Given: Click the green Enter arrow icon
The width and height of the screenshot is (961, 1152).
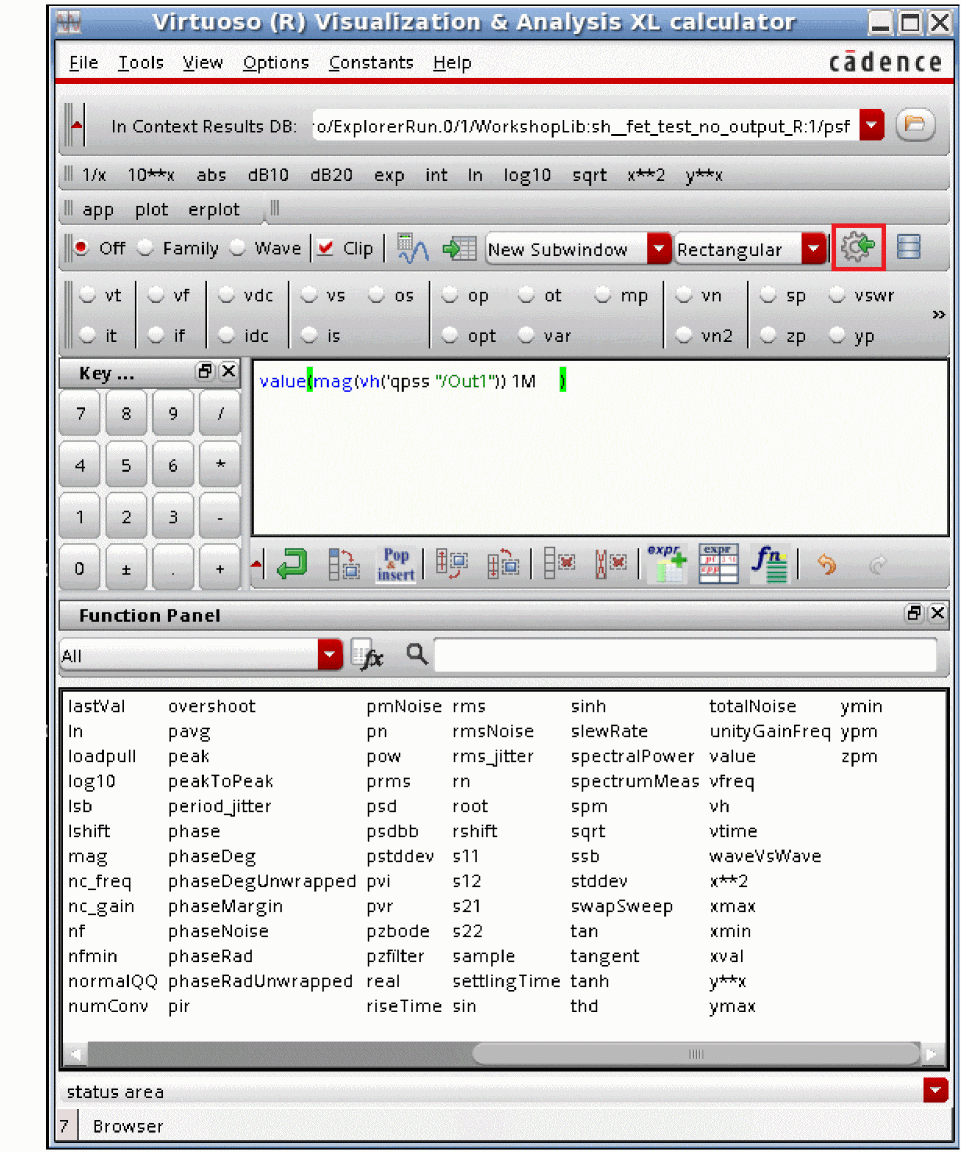Looking at the screenshot, I should [291, 565].
